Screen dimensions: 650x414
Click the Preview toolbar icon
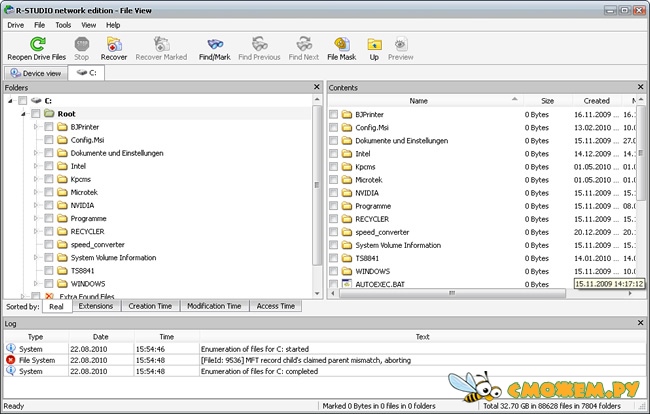[x=400, y=44]
